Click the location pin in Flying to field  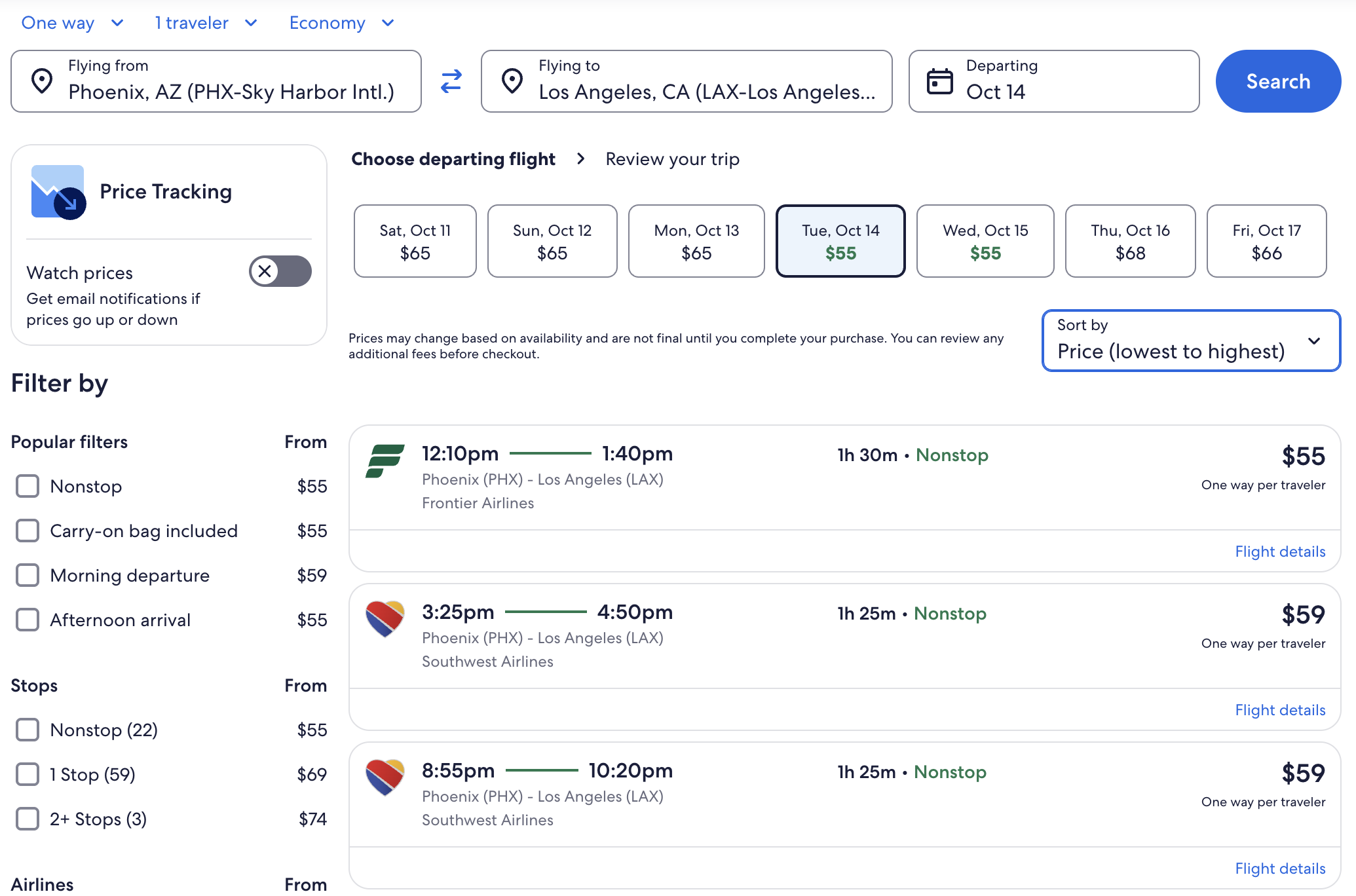(512, 81)
